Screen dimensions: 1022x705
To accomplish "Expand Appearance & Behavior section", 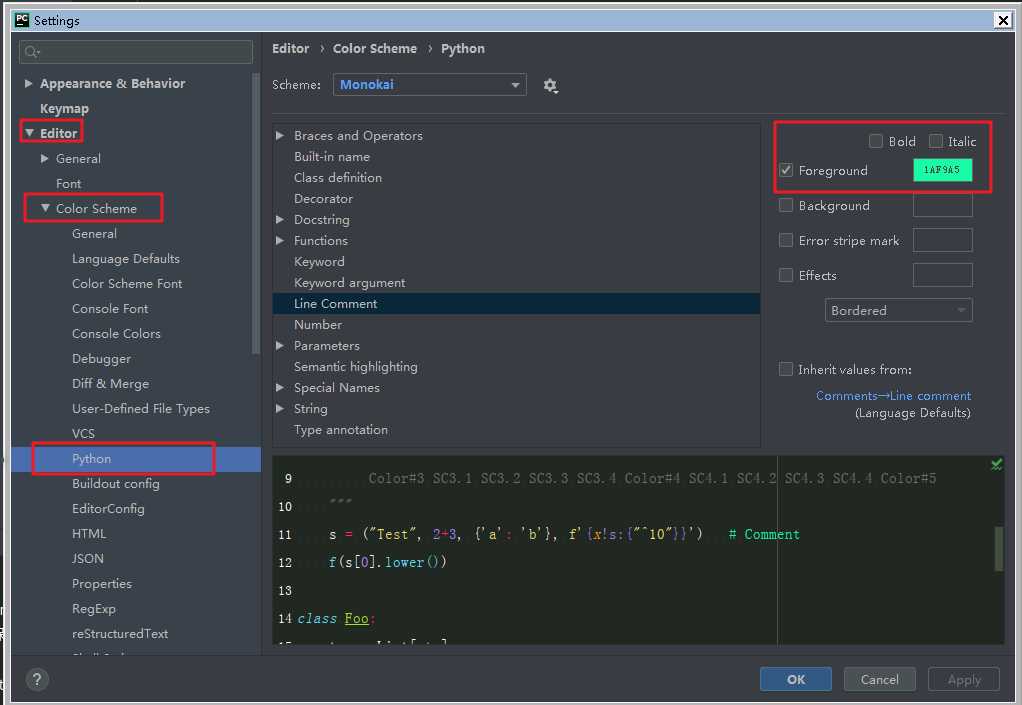I will (28, 83).
